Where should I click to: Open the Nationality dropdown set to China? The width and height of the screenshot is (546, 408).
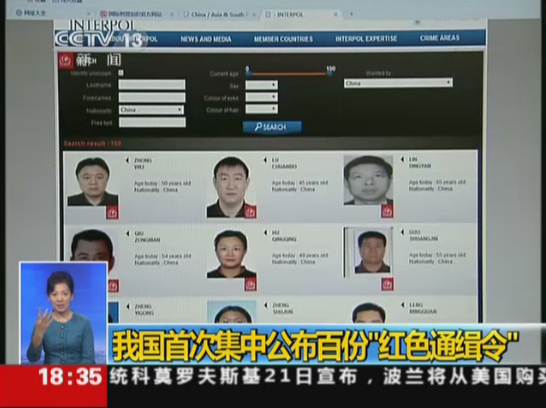coord(151,110)
